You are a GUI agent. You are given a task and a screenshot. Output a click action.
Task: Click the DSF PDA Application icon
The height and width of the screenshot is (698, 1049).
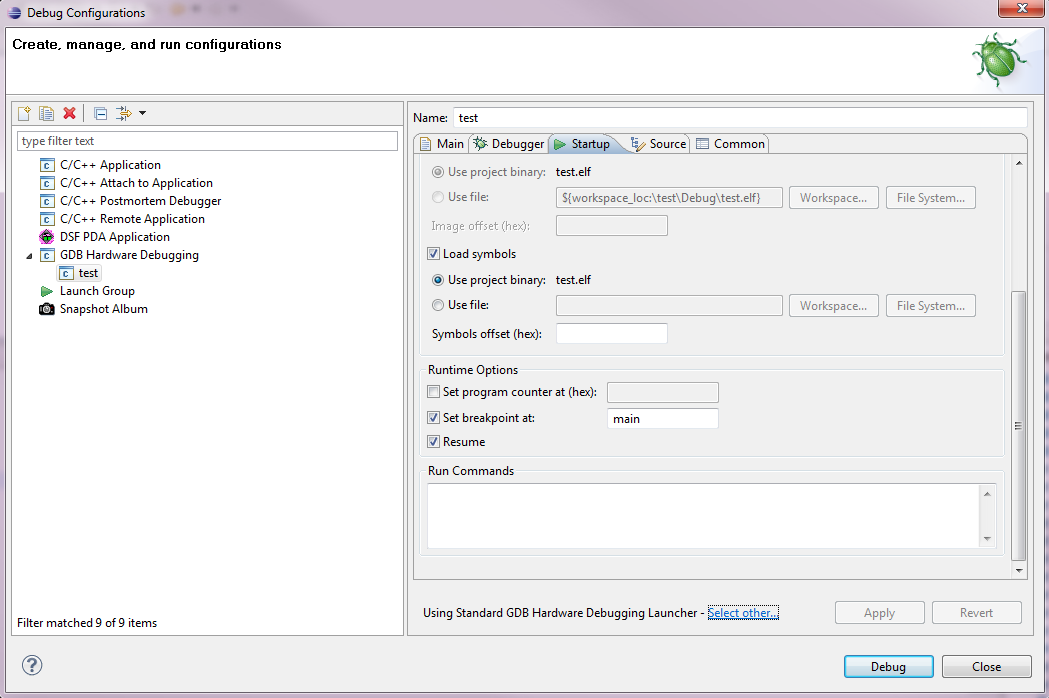47,237
